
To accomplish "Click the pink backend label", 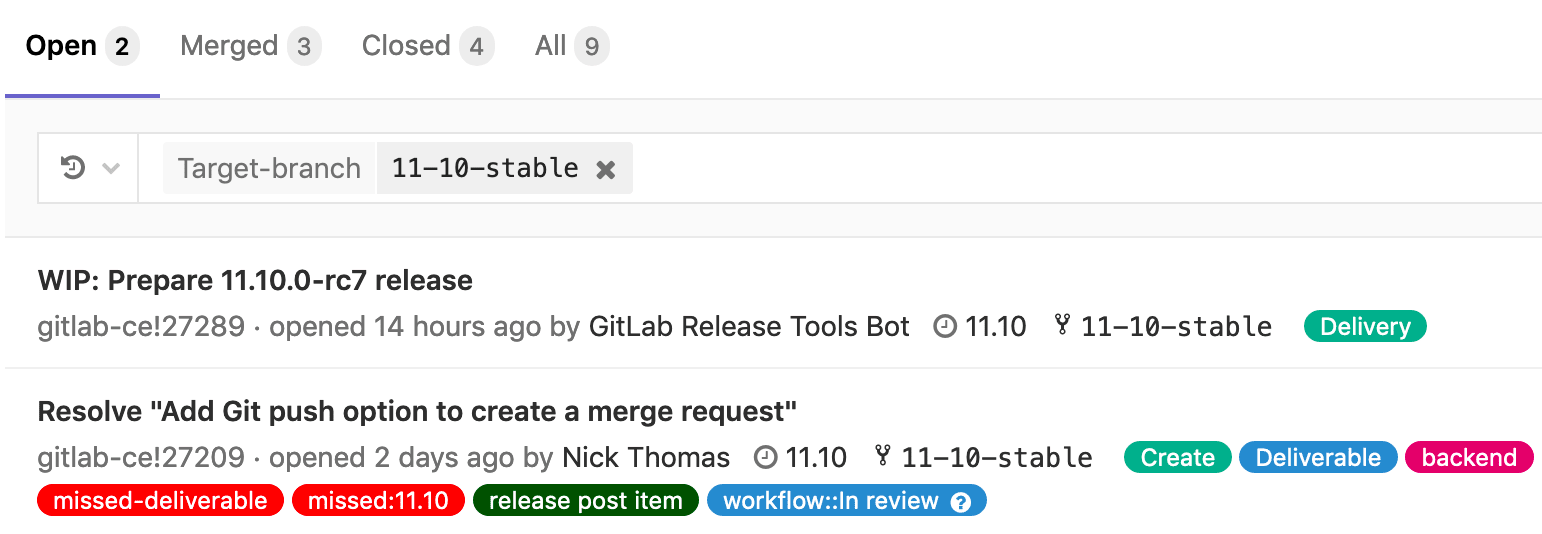I will [1469, 458].
